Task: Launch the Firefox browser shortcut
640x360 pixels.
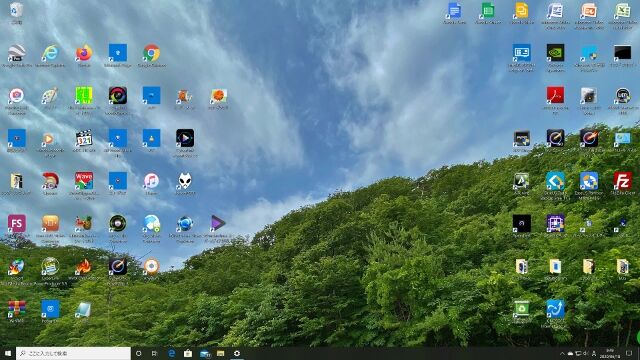Action: click(x=84, y=53)
